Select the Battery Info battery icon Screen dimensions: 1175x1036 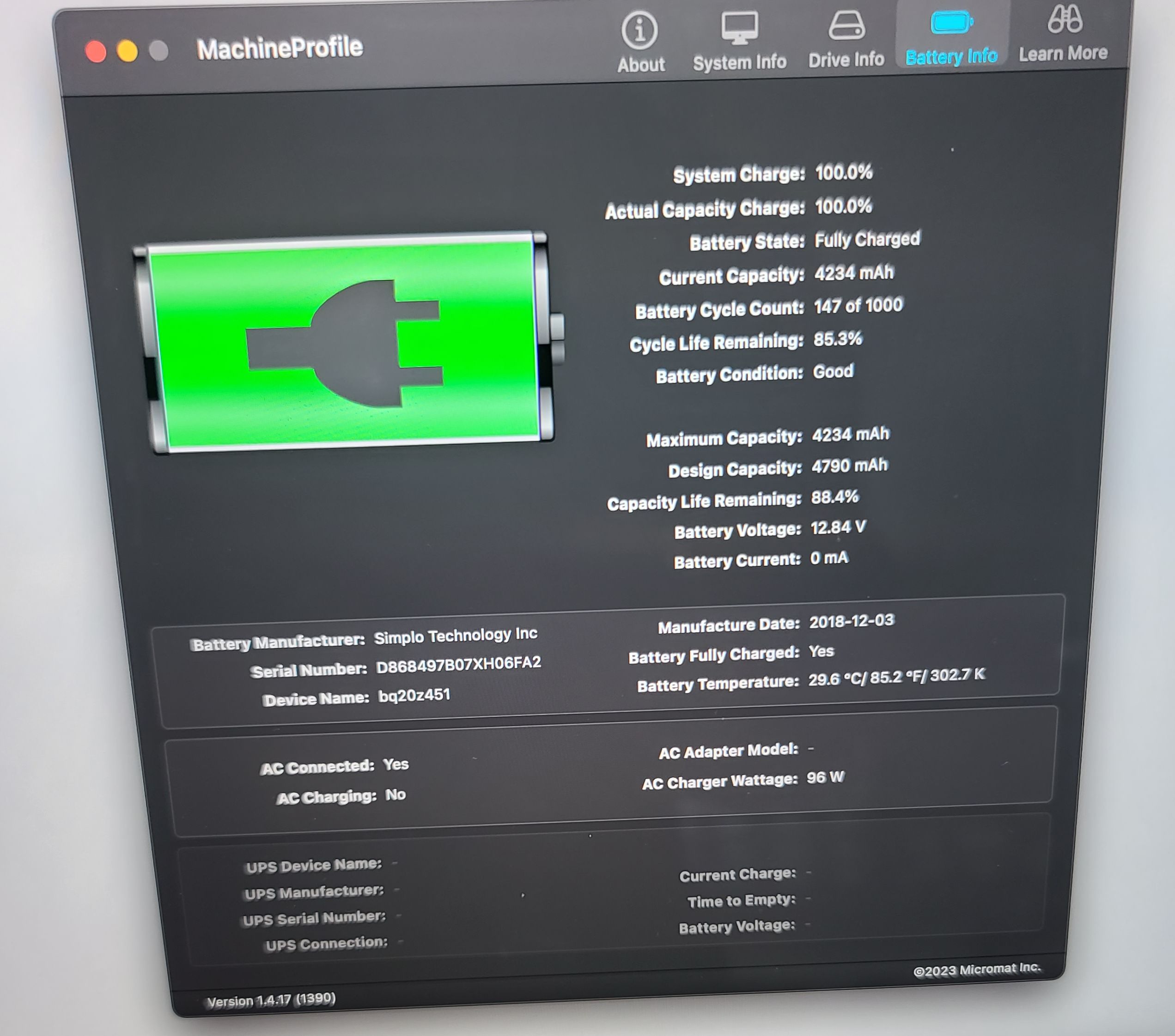(x=951, y=23)
